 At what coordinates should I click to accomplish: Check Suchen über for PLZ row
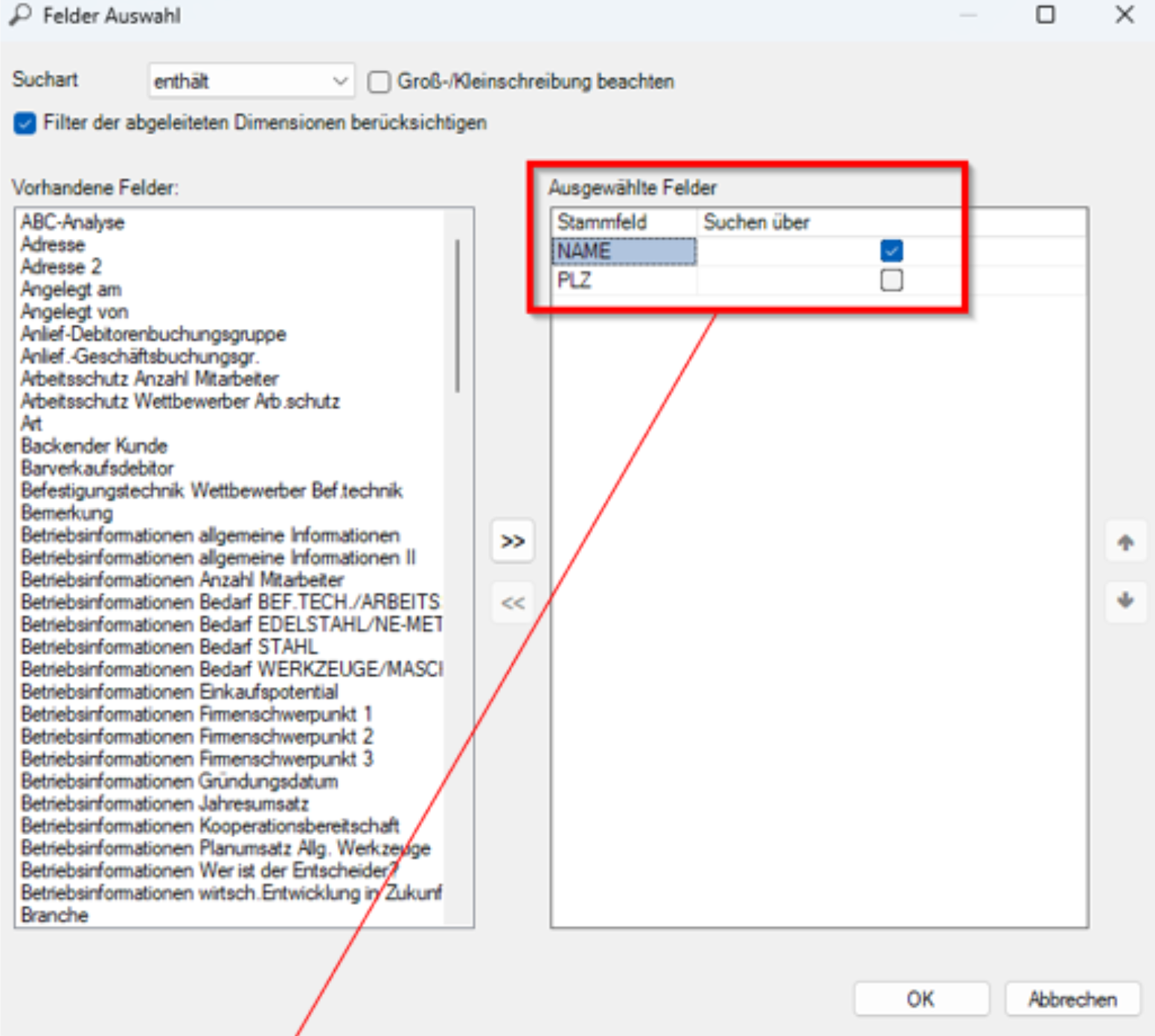point(891,280)
